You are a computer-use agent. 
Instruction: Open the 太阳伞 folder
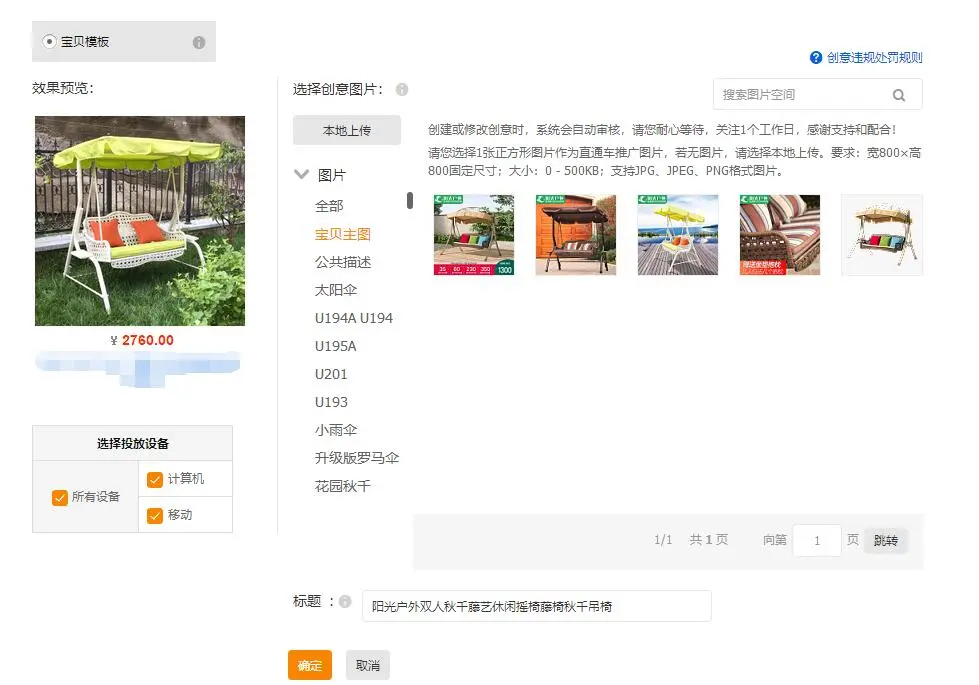[x=336, y=290]
